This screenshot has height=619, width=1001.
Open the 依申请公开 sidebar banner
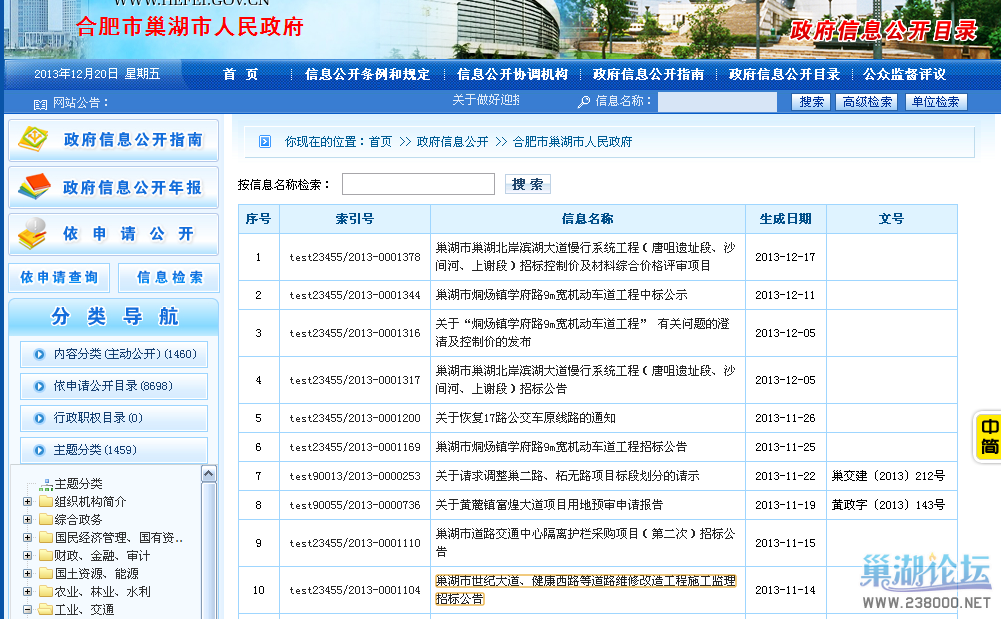point(114,234)
